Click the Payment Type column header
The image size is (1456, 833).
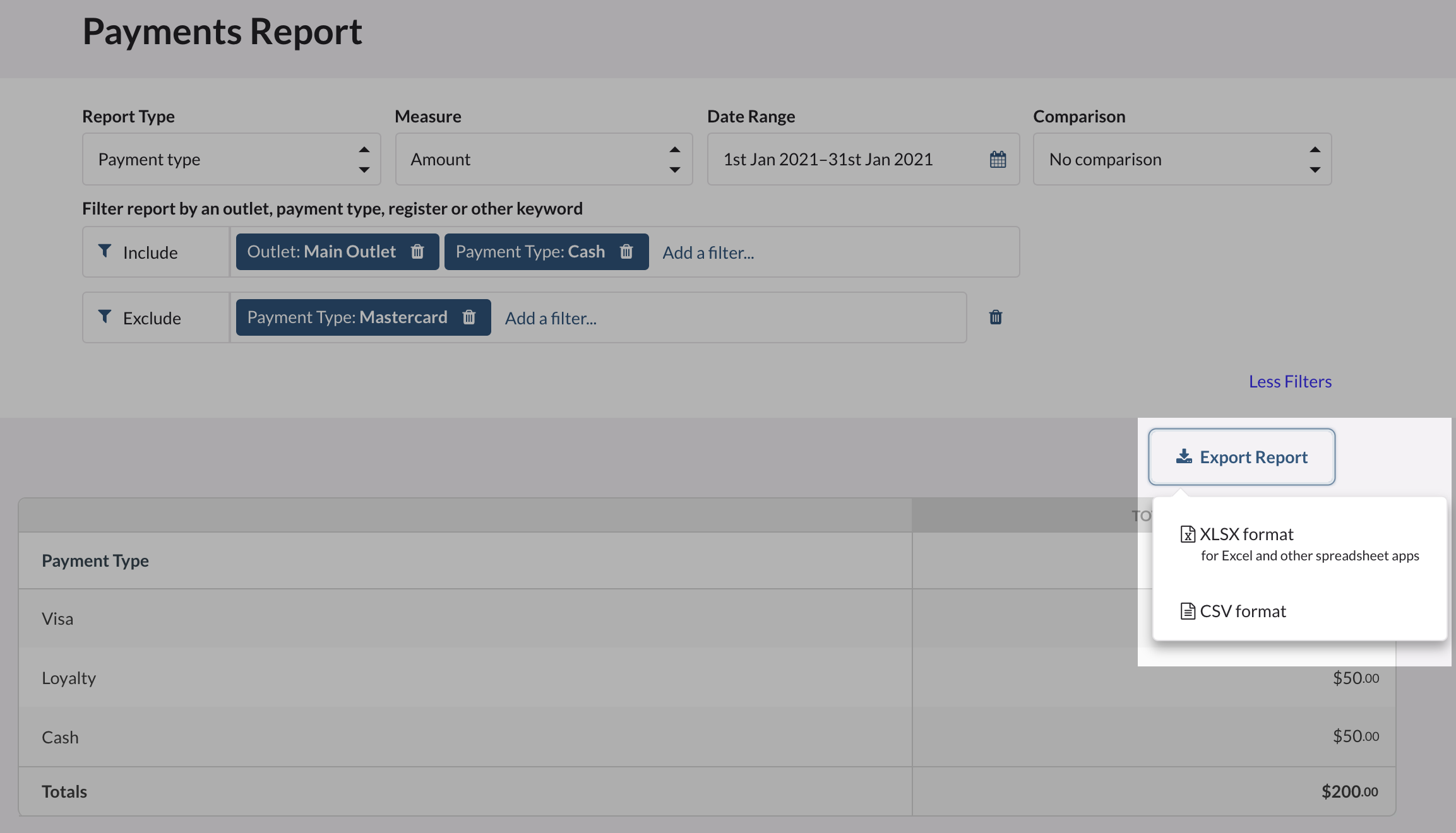click(x=95, y=560)
